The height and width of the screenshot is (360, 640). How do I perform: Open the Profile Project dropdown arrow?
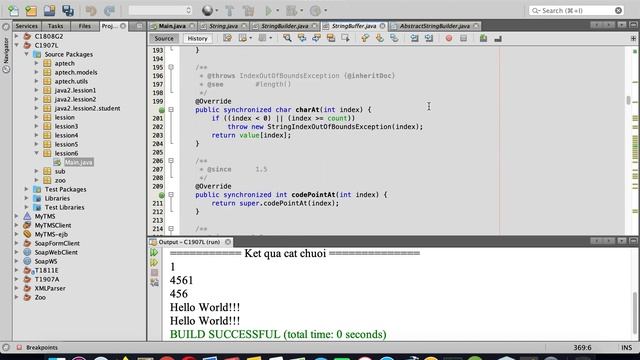click(325, 10)
